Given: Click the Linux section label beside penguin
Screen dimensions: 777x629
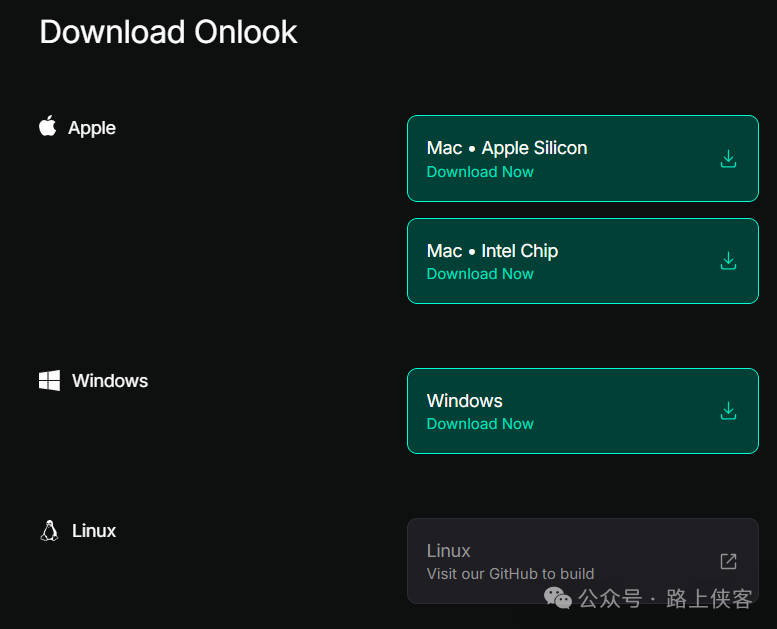Looking at the screenshot, I should click(x=94, y=531).
